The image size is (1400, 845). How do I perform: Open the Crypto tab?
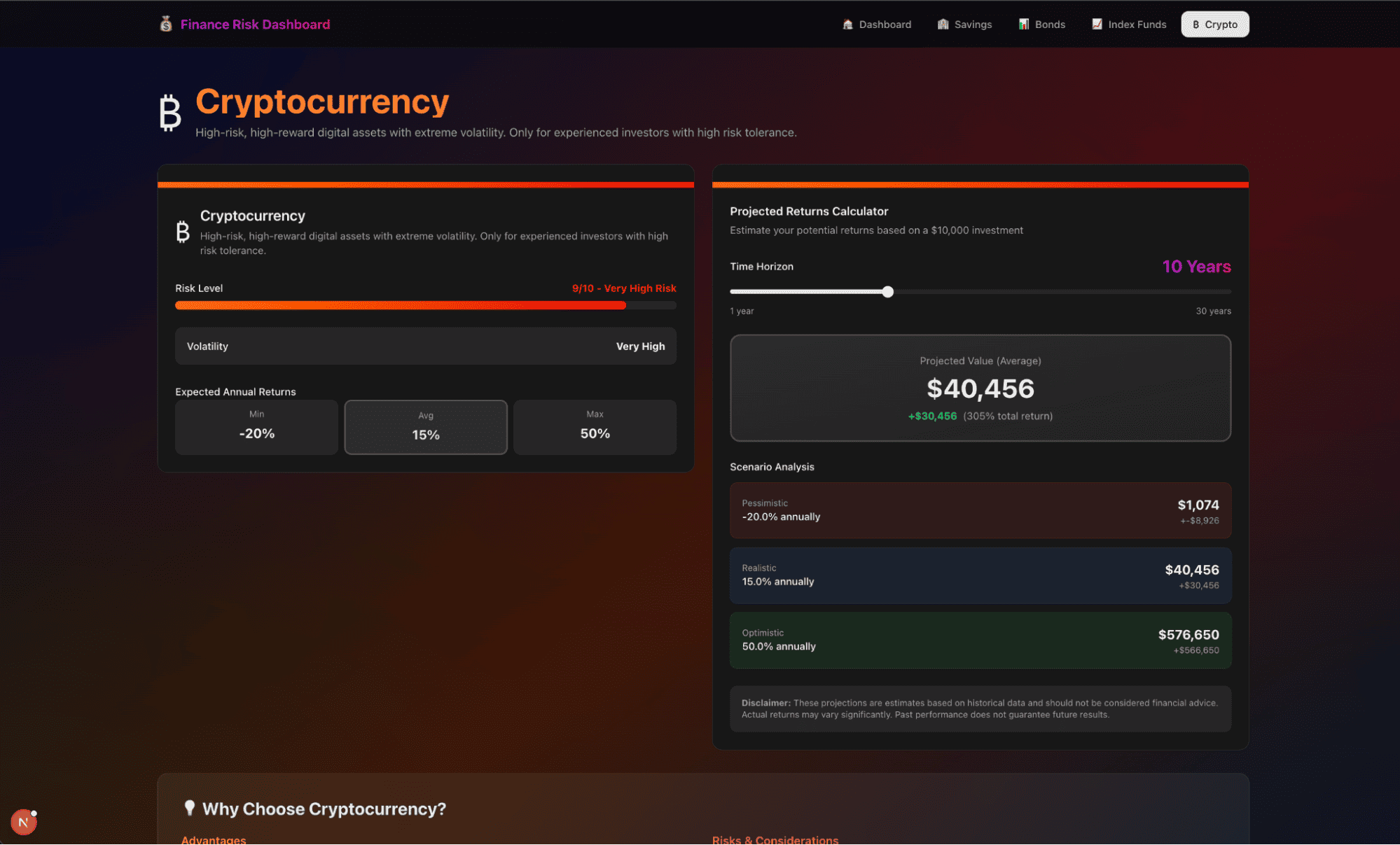[x=1214, y=25]
